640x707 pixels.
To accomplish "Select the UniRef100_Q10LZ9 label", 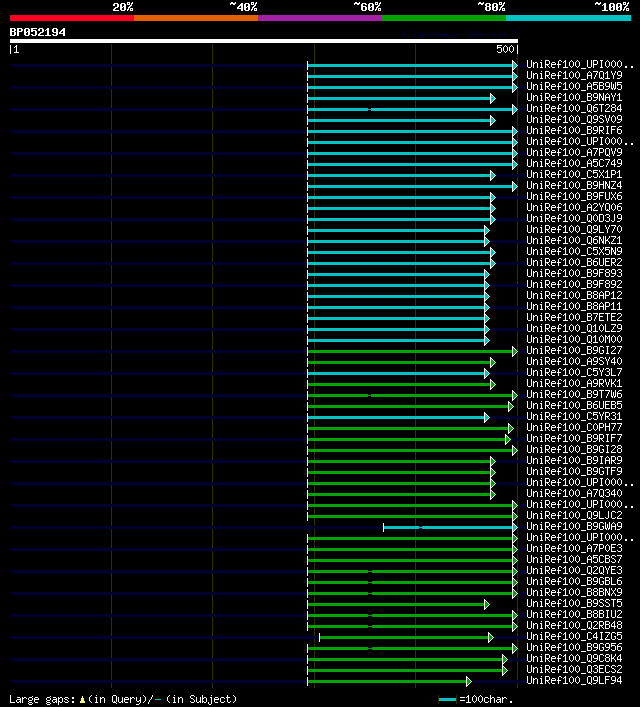I will pos(574,328).
